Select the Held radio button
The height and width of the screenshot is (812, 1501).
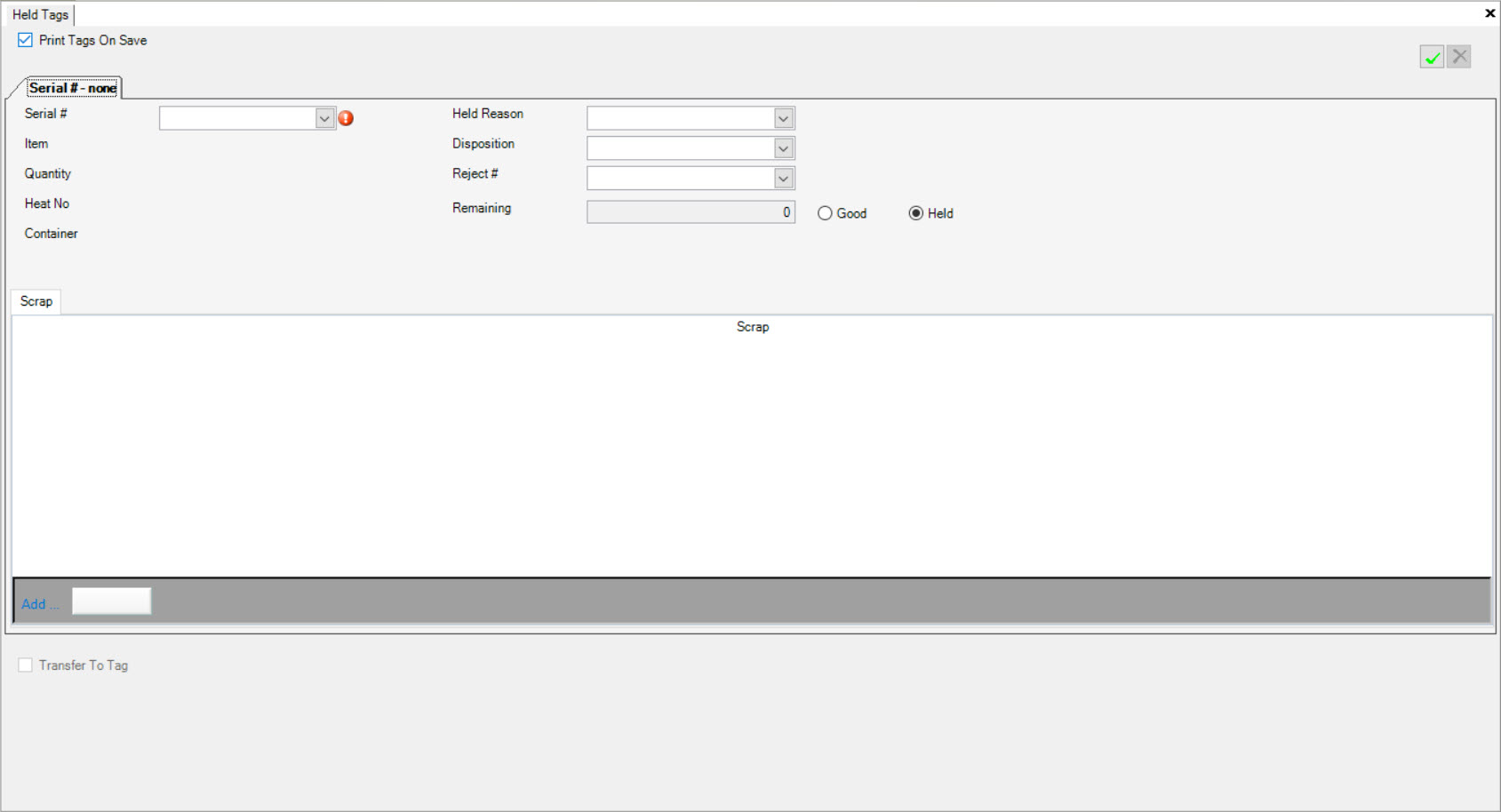pos(915,213)
